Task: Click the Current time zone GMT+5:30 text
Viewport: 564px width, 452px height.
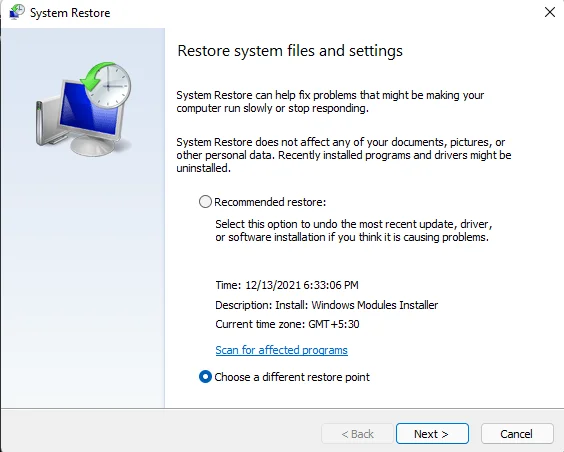Action: [287, 324]
